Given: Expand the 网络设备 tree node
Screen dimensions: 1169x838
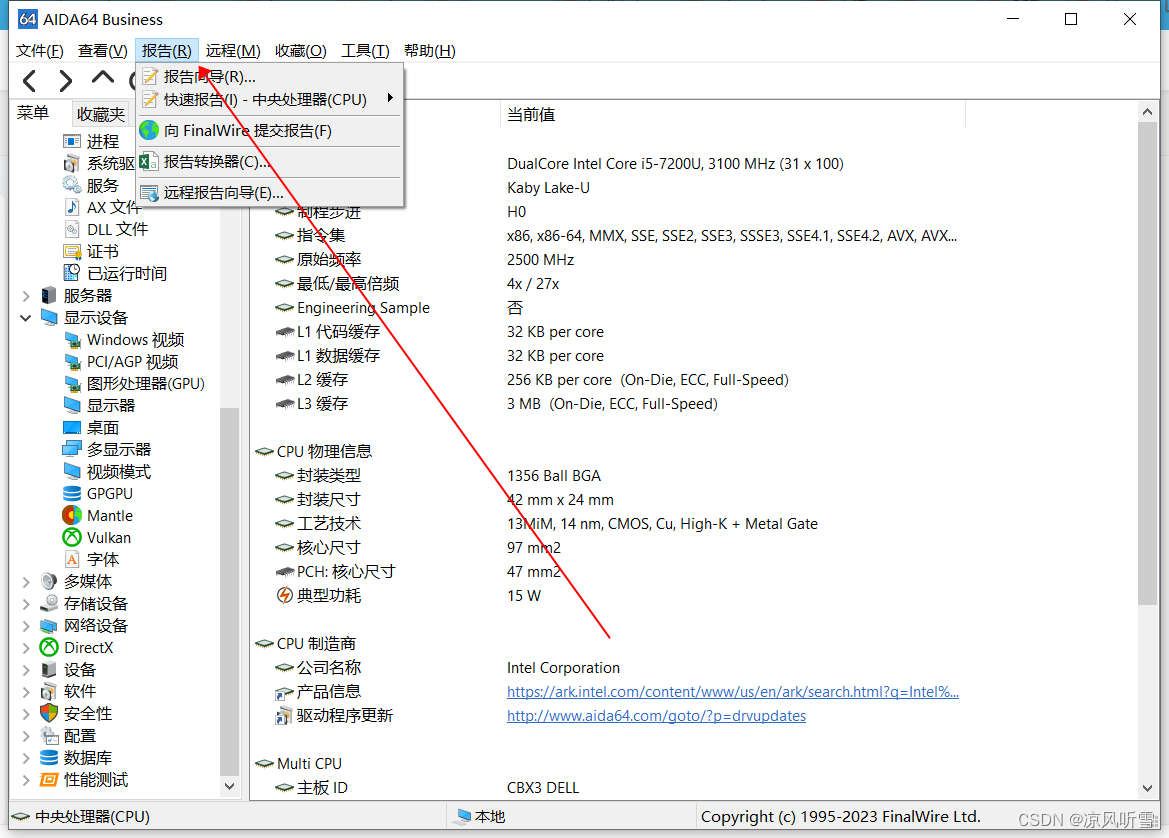Looking at the screenshot, I should point(26,626).
